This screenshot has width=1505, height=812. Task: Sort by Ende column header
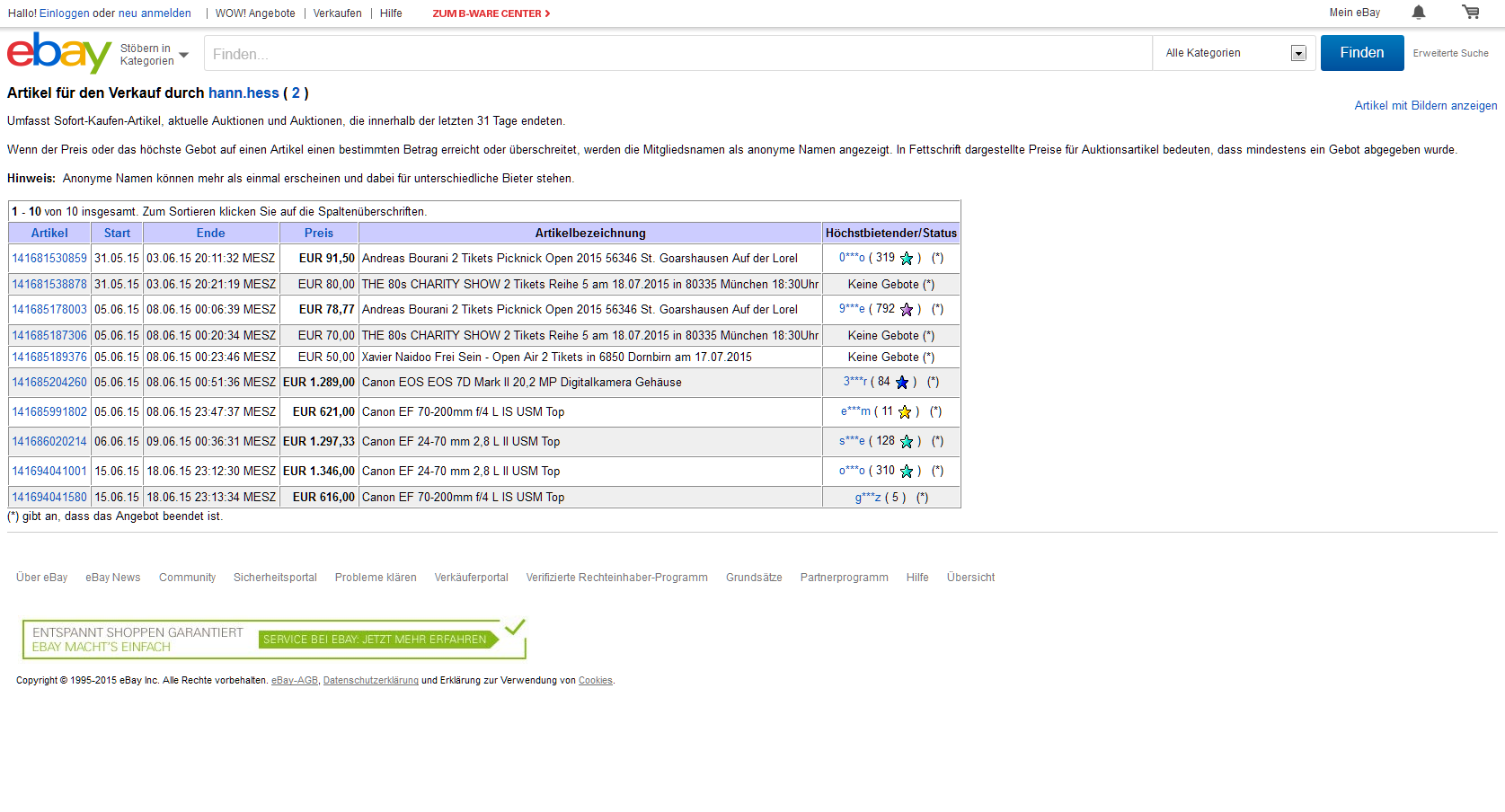pos(211,234)
